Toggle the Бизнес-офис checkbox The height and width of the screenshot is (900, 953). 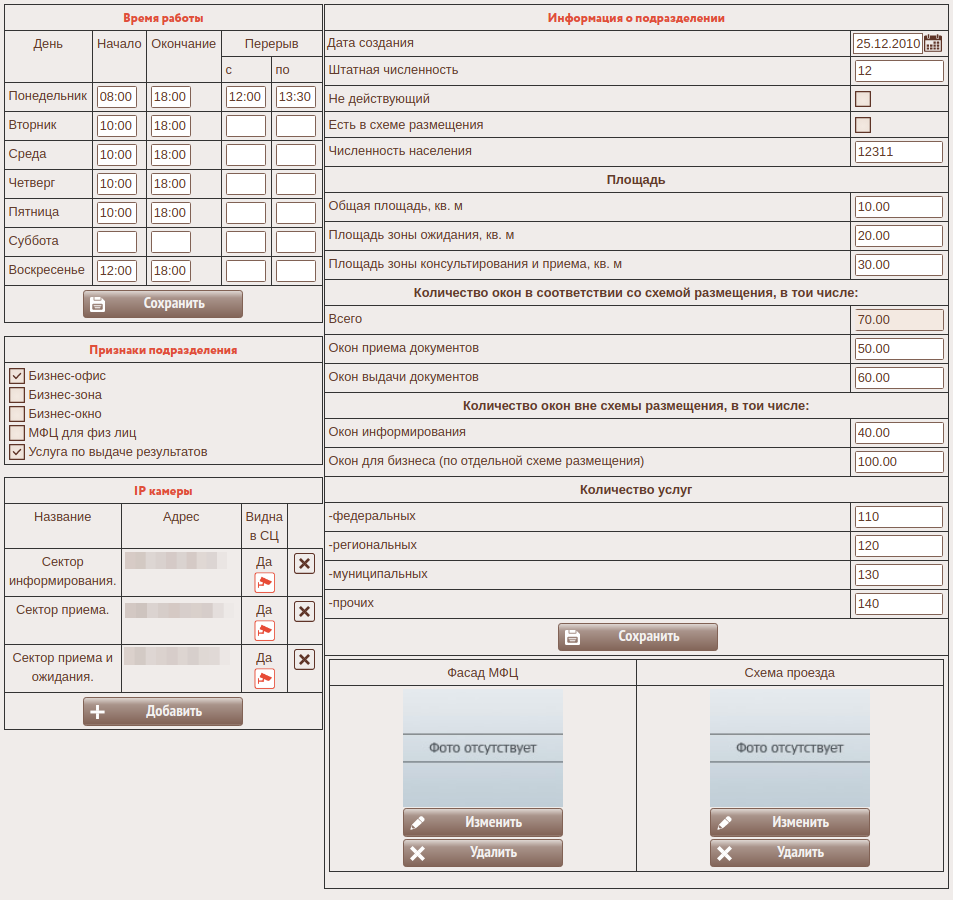17,376
